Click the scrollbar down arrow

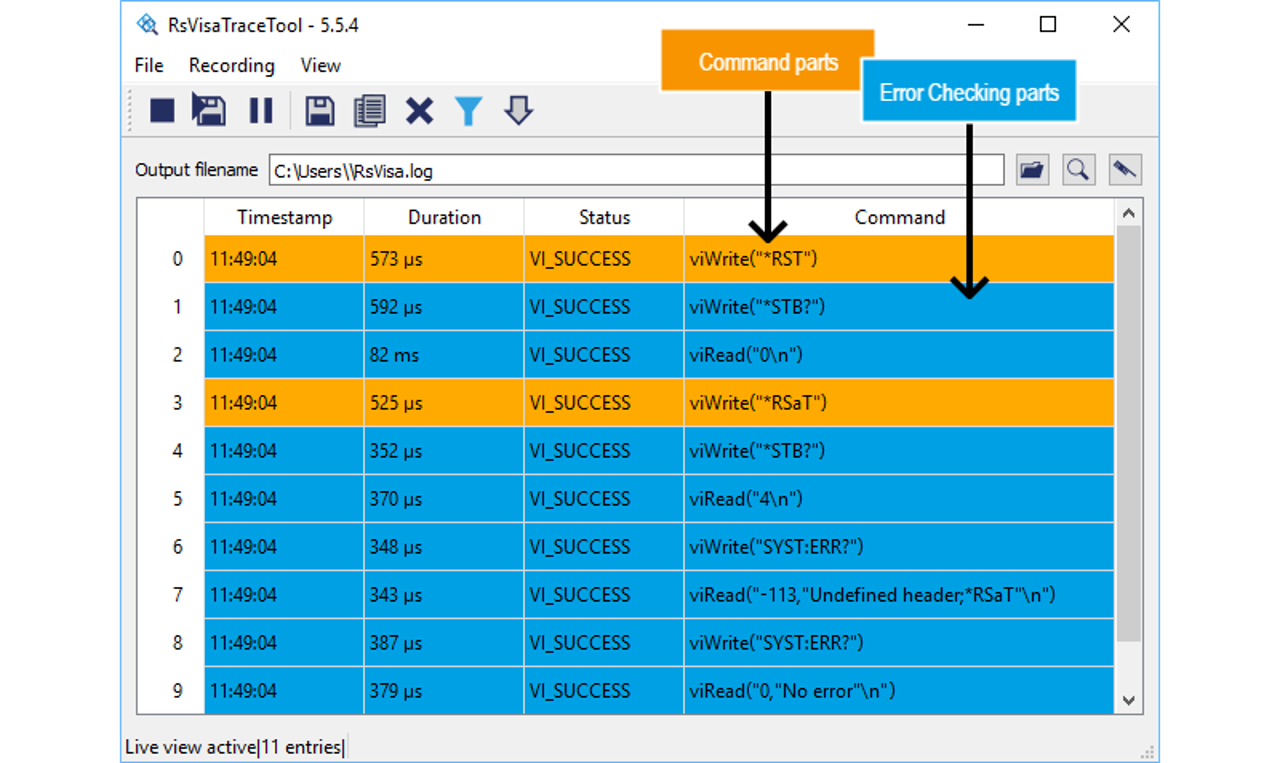coord(1128,701)
